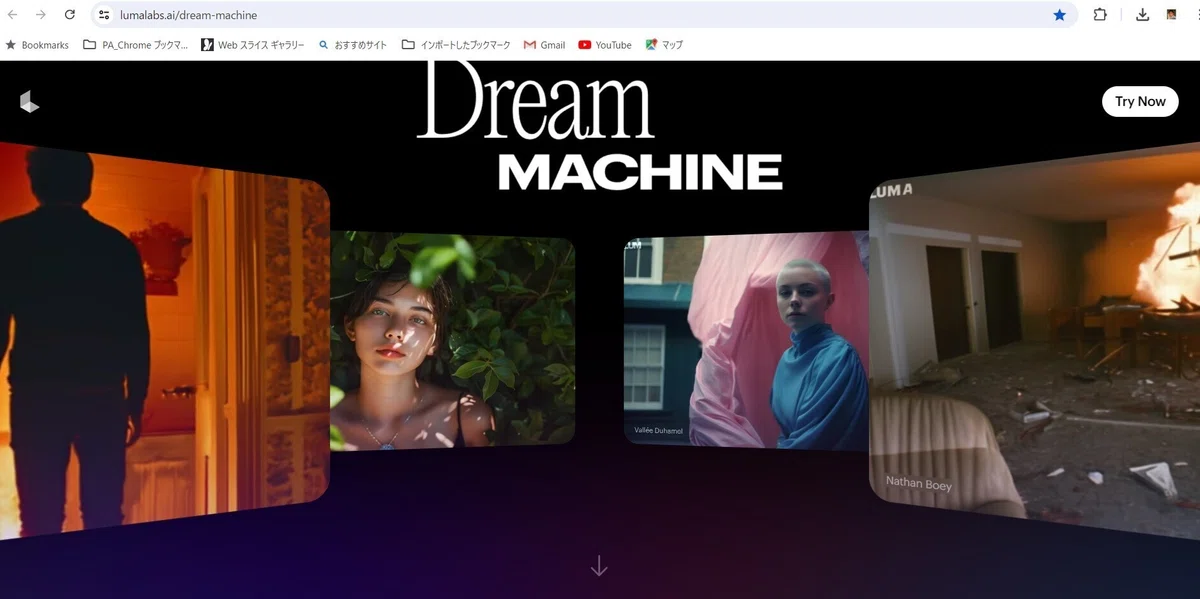1200x599 pixels.
Task: Toggle the blue bookmark star
Action: (x=1059, y=15)
